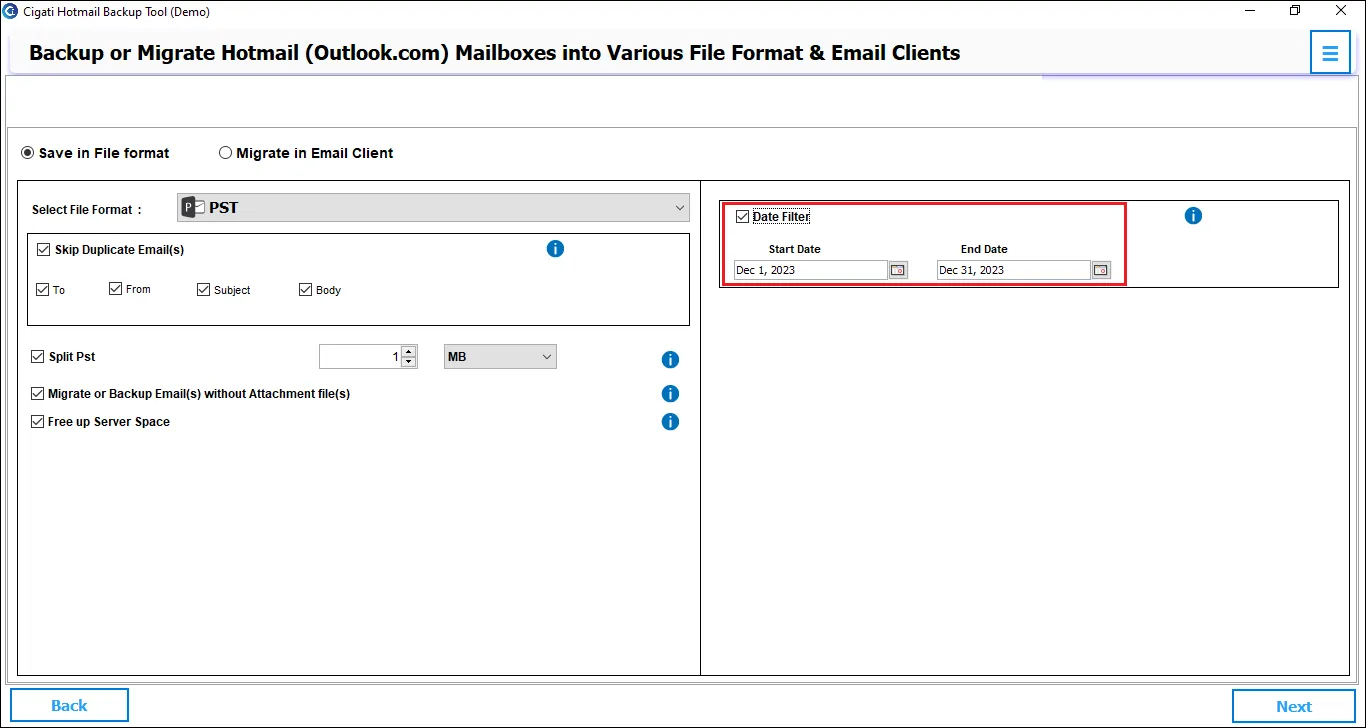Image resolution: width=1366 pixels, height=728 pixels.
Task: Maximize the window using restore button
Action: [1295, 11]
